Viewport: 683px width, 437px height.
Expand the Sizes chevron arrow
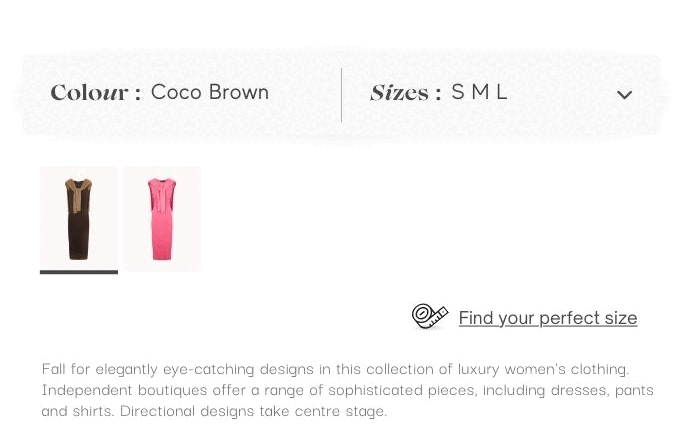point(624,95)
